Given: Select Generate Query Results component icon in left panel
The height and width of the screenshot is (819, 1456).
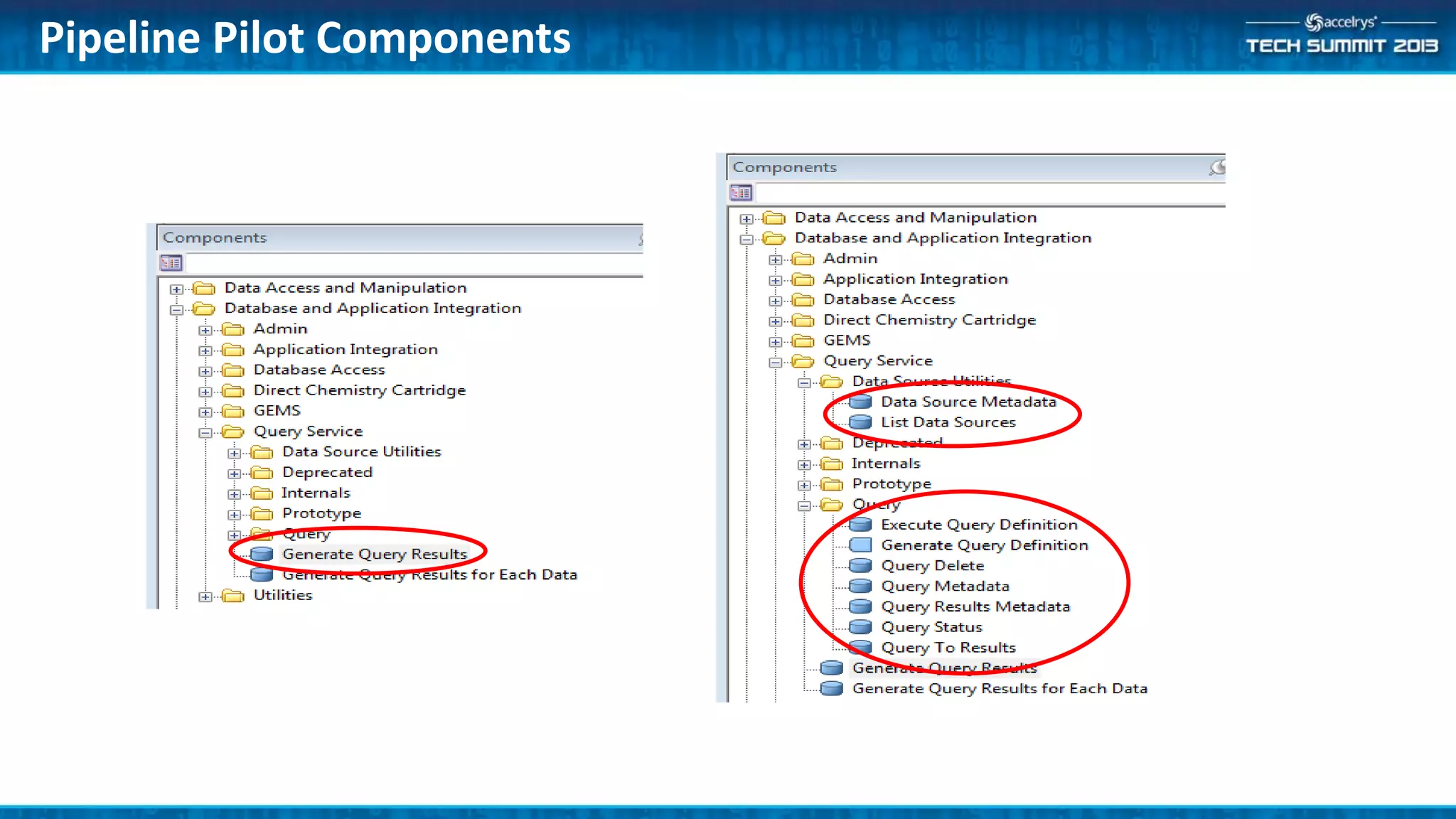Looking at the screenshot, I should (262, 555).
